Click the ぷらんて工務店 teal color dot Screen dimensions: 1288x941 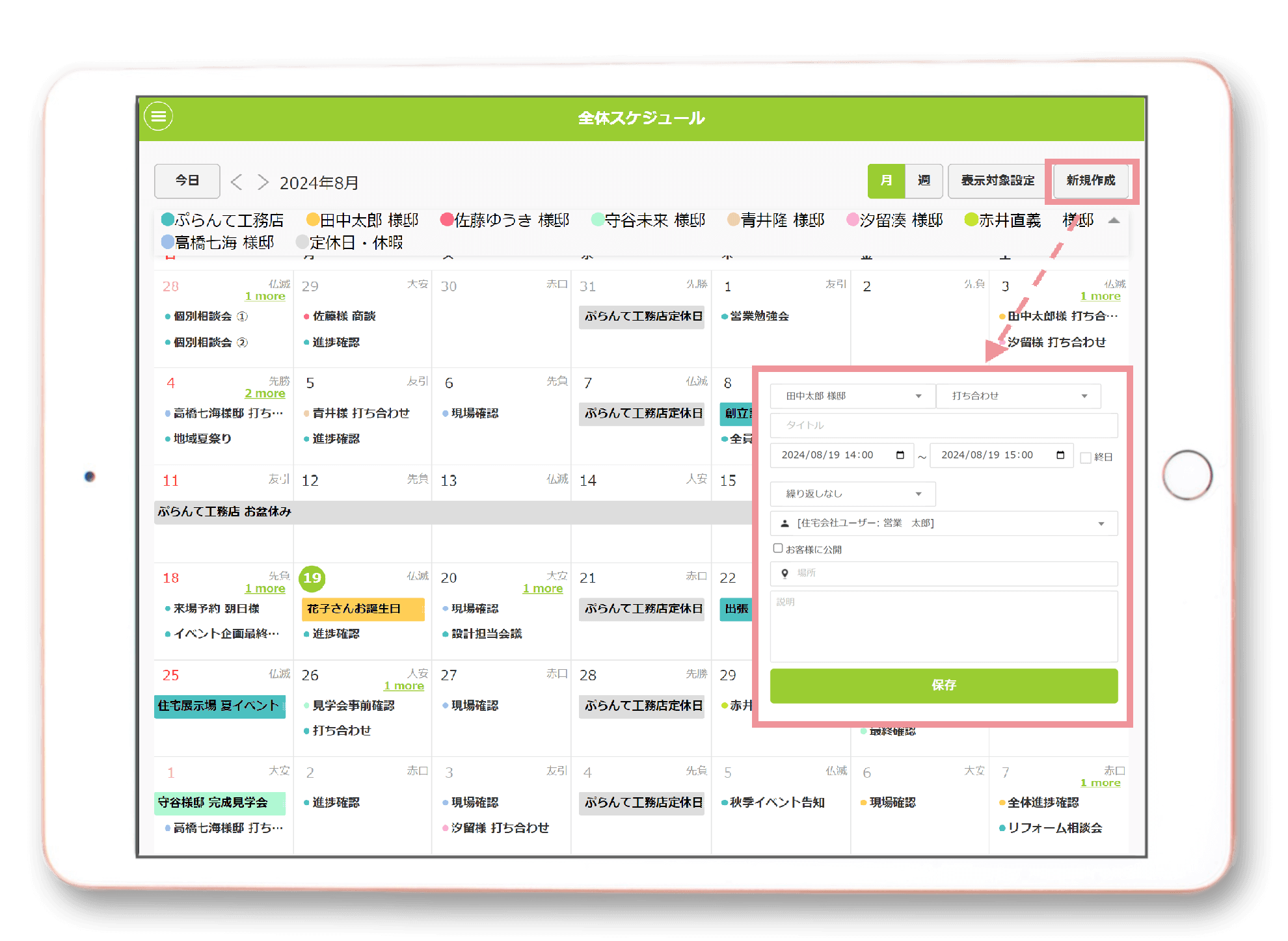tap(167, 220)
